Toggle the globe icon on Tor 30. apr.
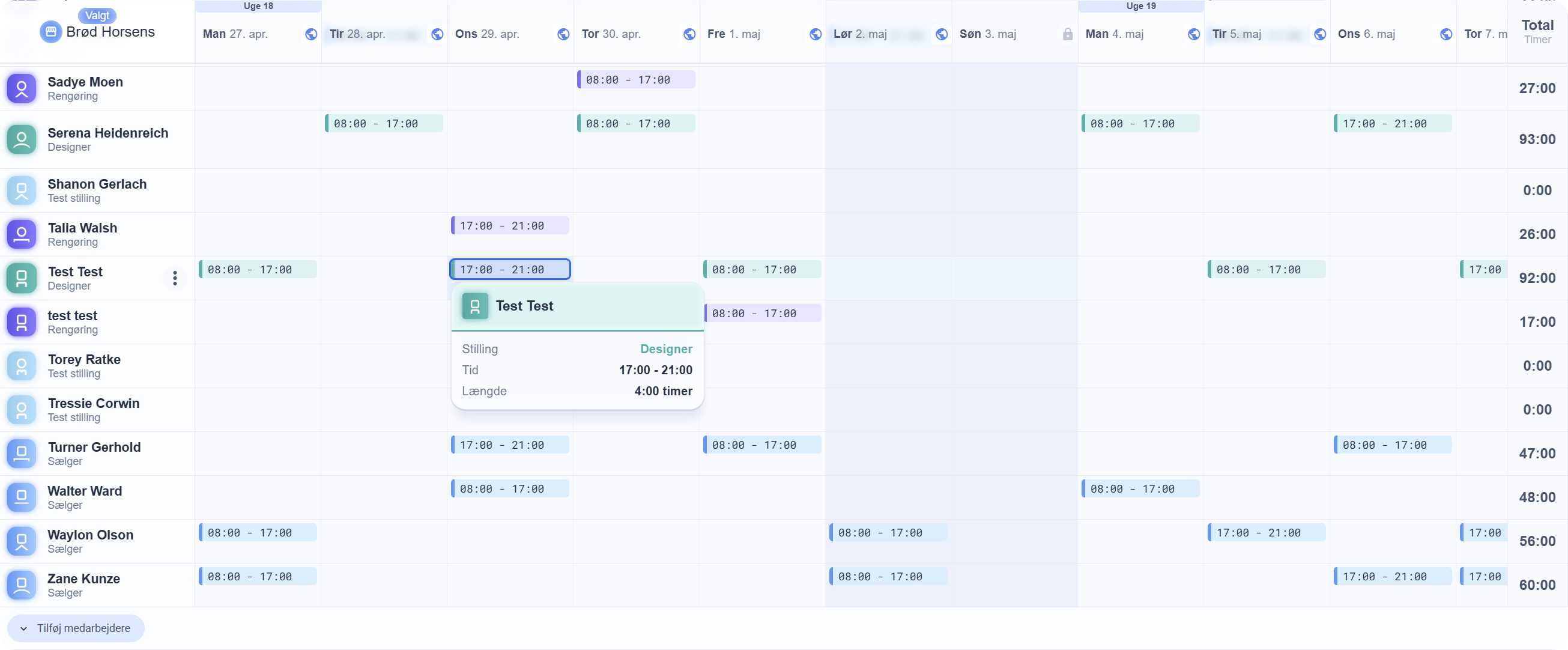Image resolution: width=1568 pixels, height=650 pixels. pyautogui.click(x=689, y=34)
